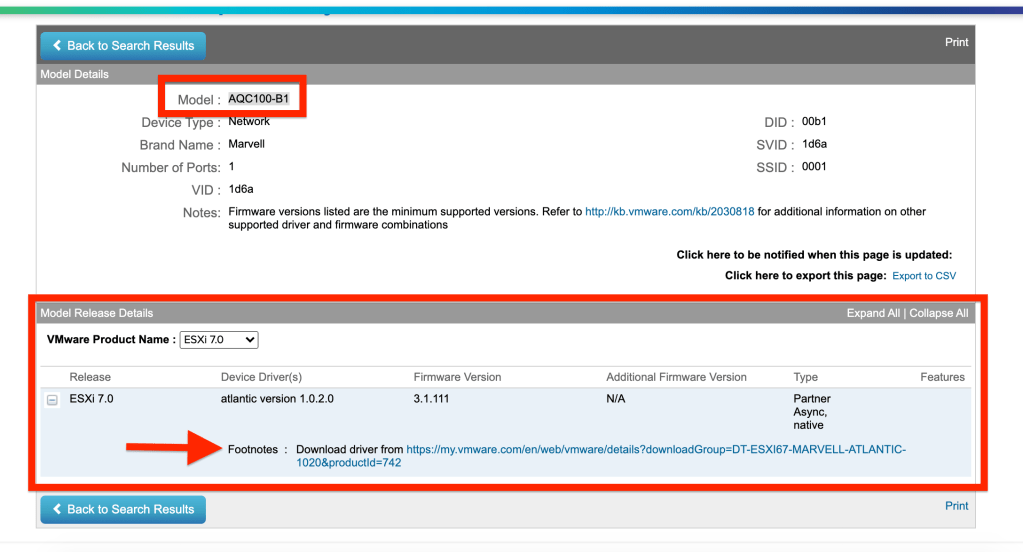Click the Features column header
1023x552 pixels.
coord(942,377)
